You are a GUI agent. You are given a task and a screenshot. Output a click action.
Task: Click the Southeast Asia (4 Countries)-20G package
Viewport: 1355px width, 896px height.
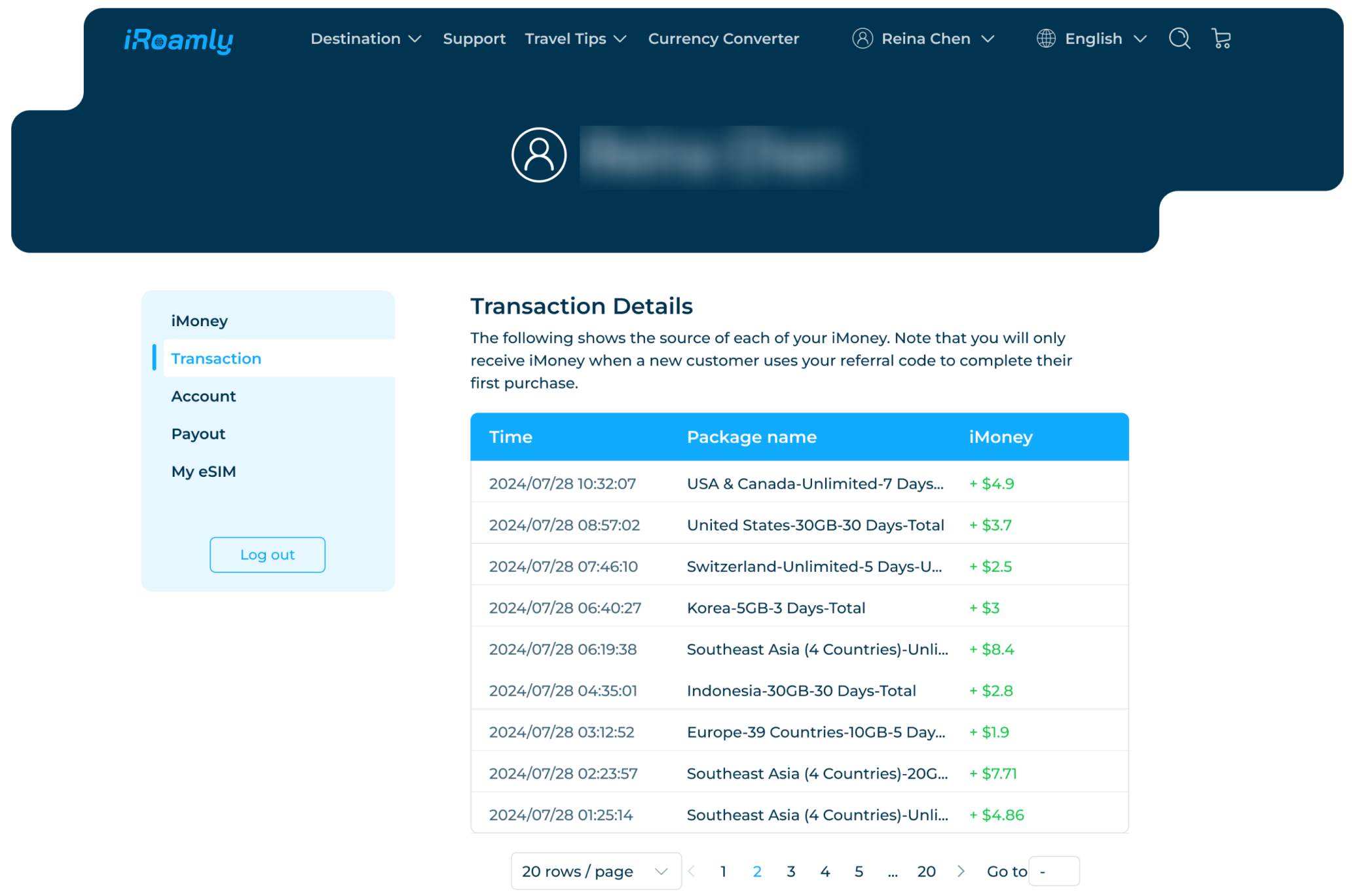point(817,774)
